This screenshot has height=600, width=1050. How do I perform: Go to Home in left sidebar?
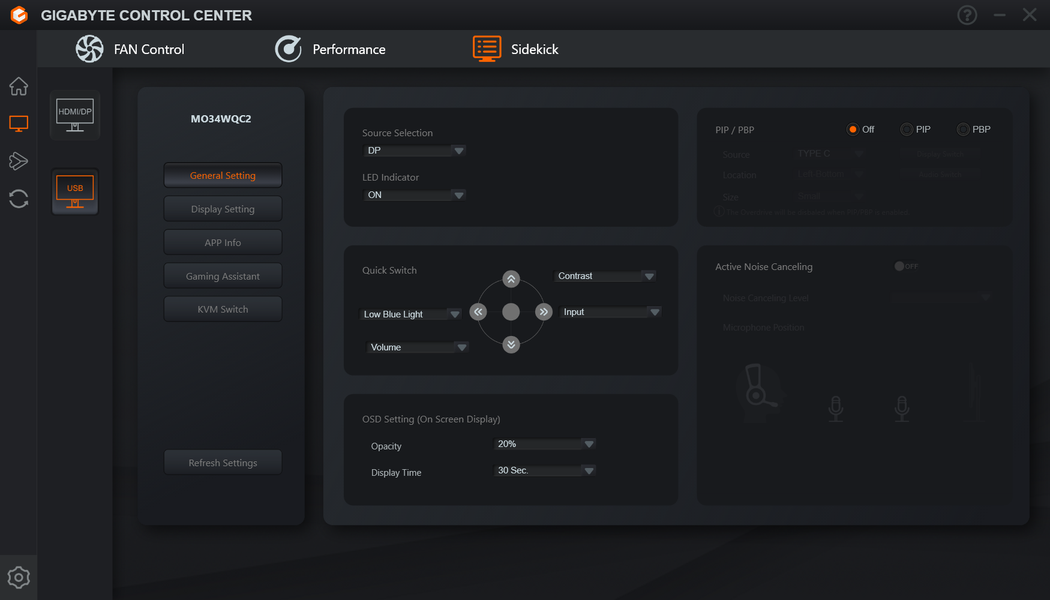coord(19,86)
